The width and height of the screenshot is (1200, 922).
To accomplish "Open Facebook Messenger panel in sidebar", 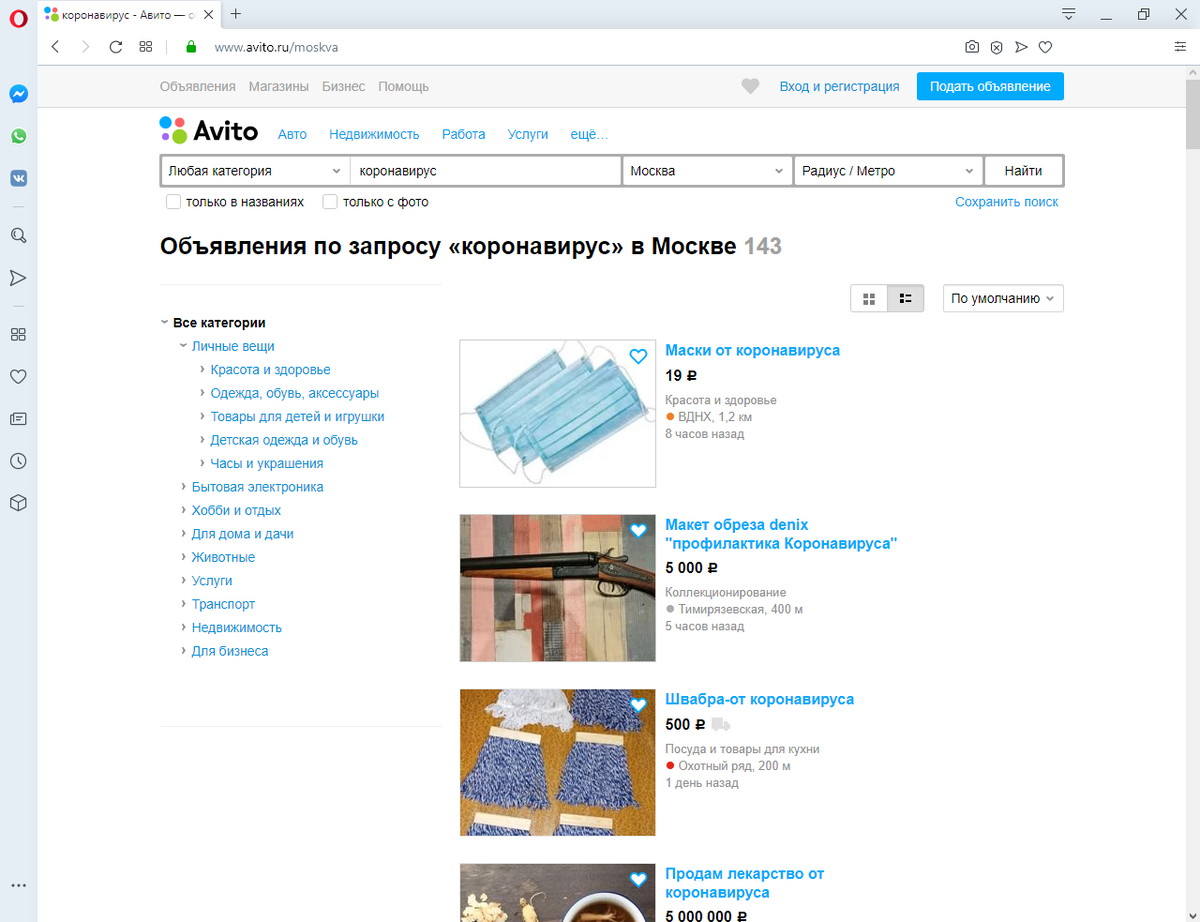I will (x=18, y=94).
